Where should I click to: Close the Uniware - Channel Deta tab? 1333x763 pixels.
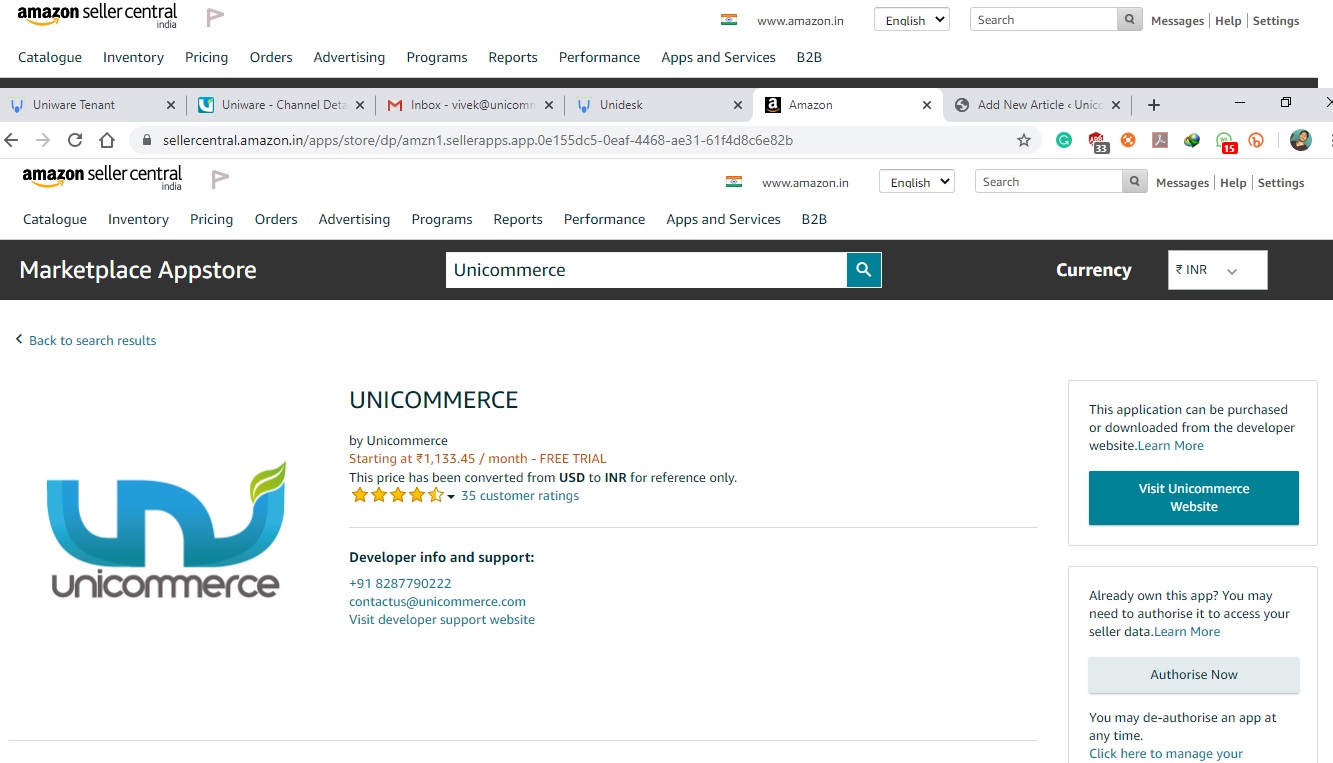(x=359, y=105)
